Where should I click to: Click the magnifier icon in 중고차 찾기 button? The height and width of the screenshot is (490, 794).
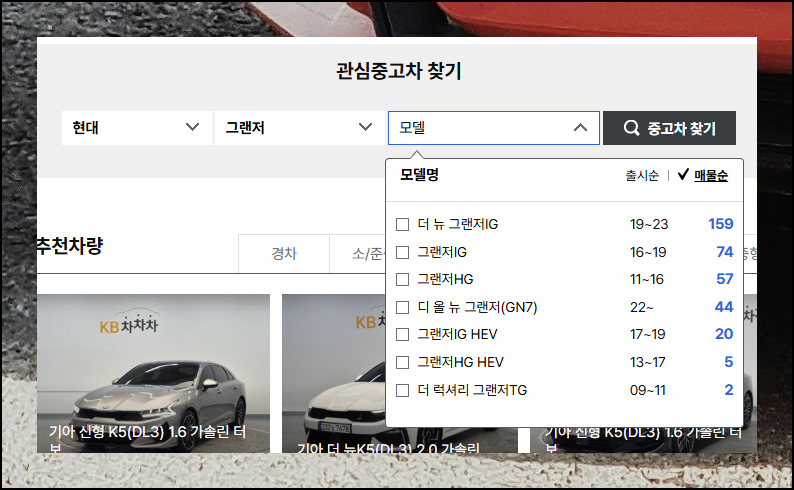click(x=631, y=128)
